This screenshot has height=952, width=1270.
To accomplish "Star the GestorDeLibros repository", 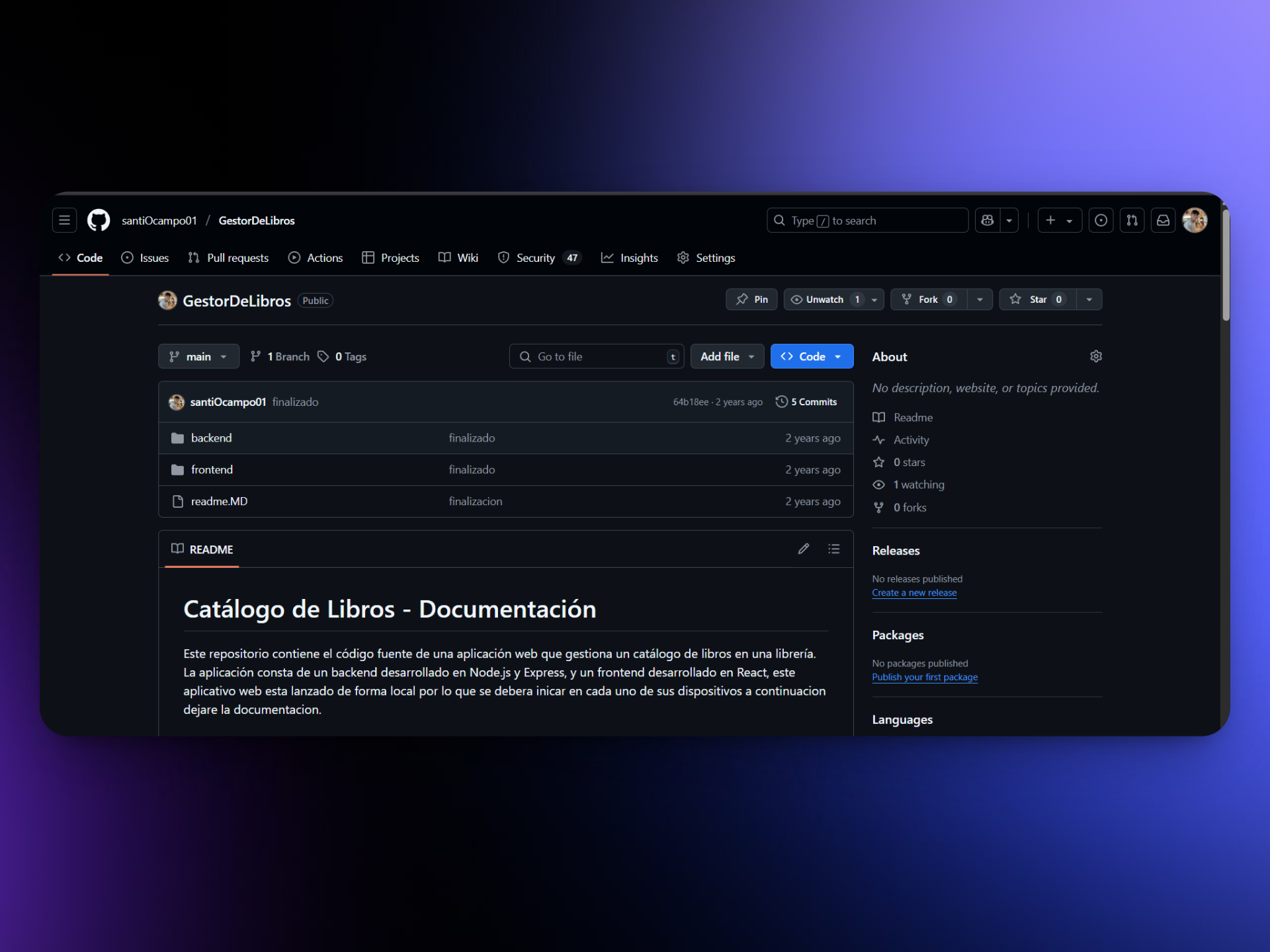I will tap(1038, 299).
